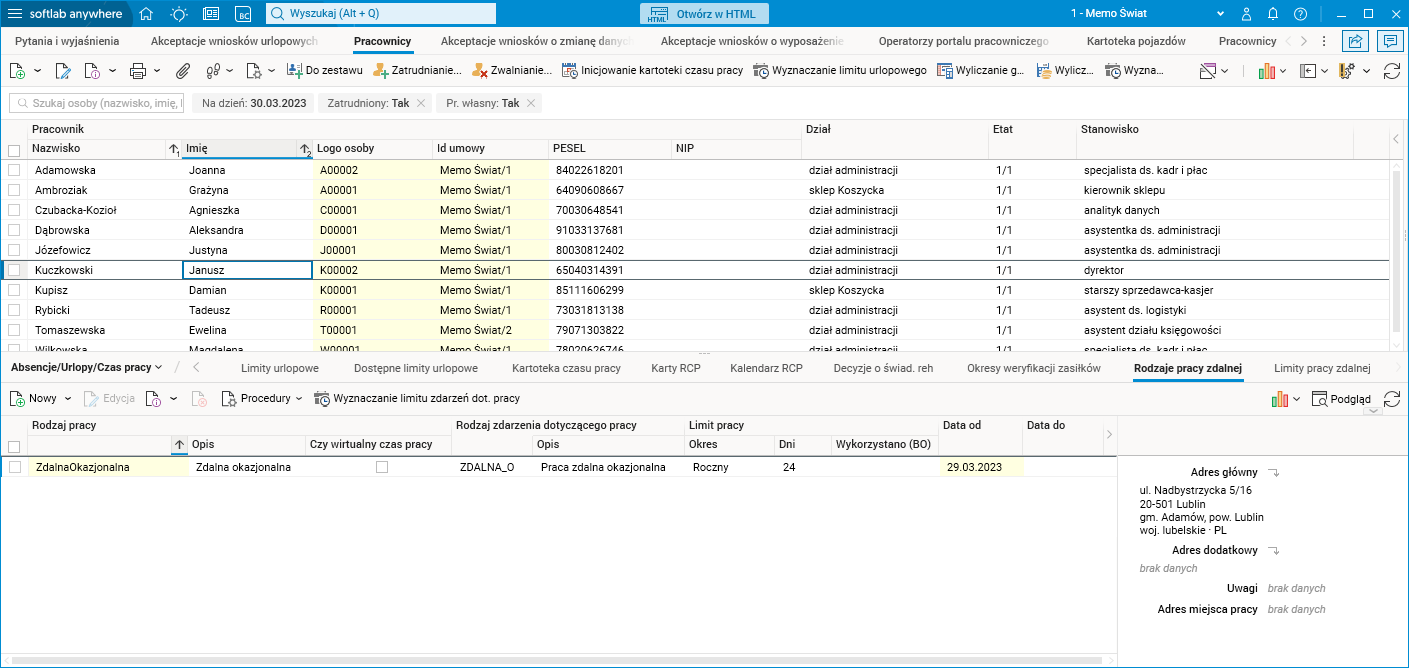Toggle 'Czy wirtualny czas pracy' checkbox for ZdalnaOkazjonalna
The width and height of the screenshot is (1409, 668).
tap(382, 467)
